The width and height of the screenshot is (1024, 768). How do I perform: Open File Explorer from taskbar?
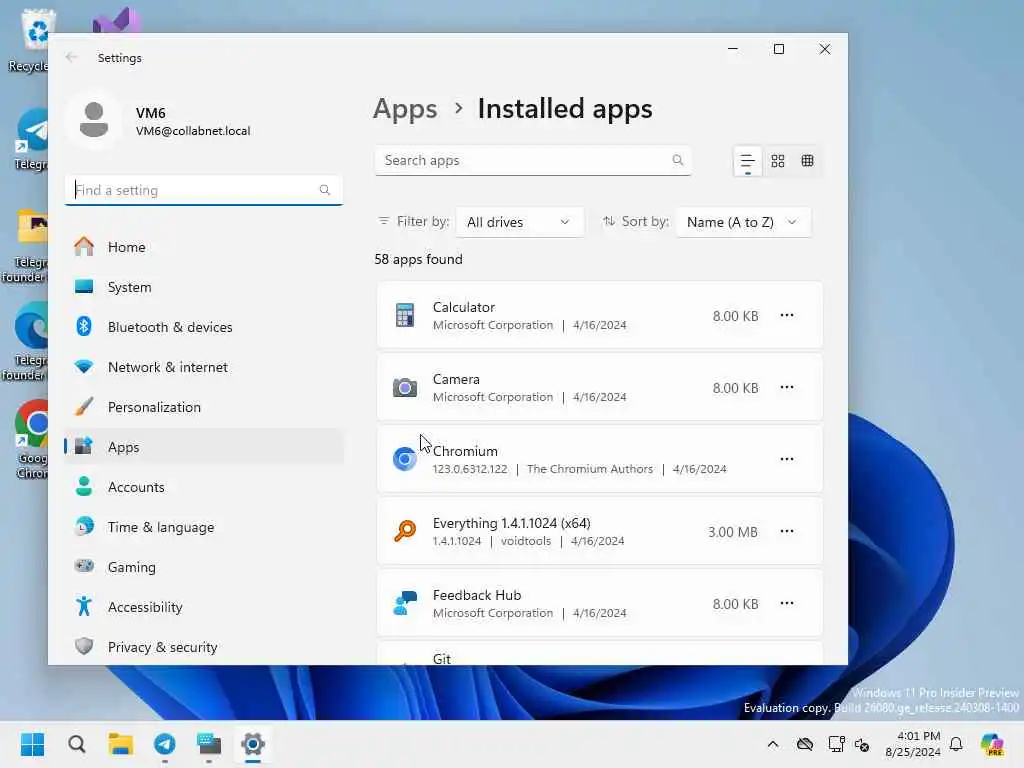(121, 744)
